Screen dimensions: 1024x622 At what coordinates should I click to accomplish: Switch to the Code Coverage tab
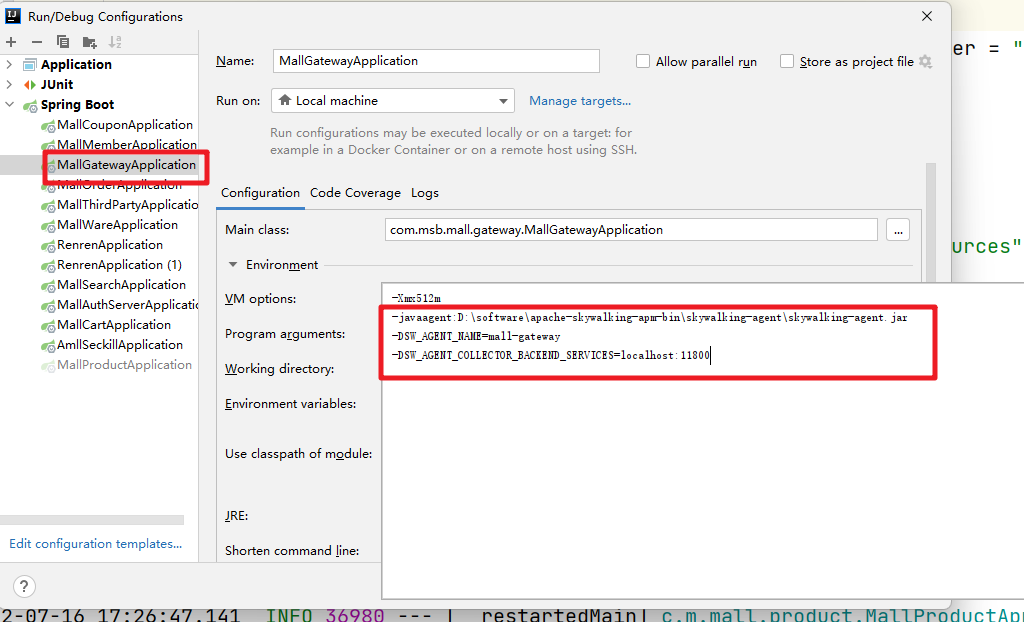tap(355, 193)
